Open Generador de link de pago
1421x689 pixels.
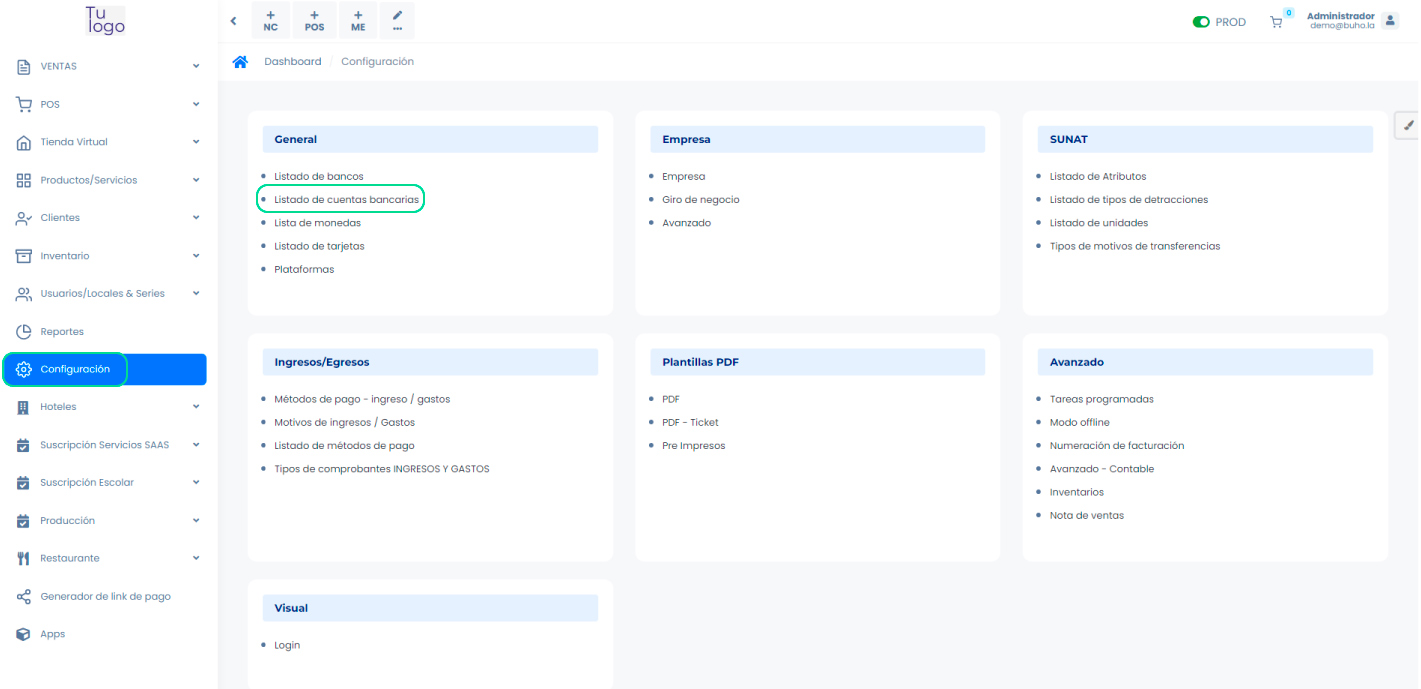(105, 596)
